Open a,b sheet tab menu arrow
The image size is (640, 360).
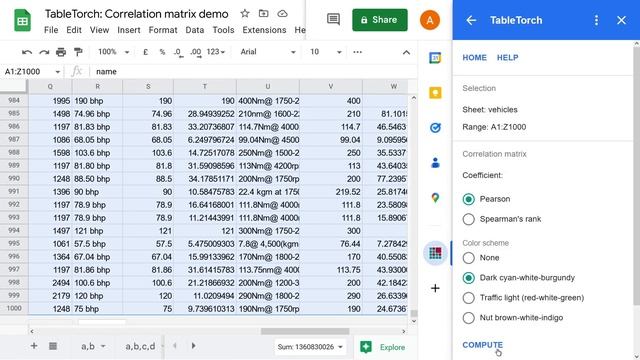[103, 346]
